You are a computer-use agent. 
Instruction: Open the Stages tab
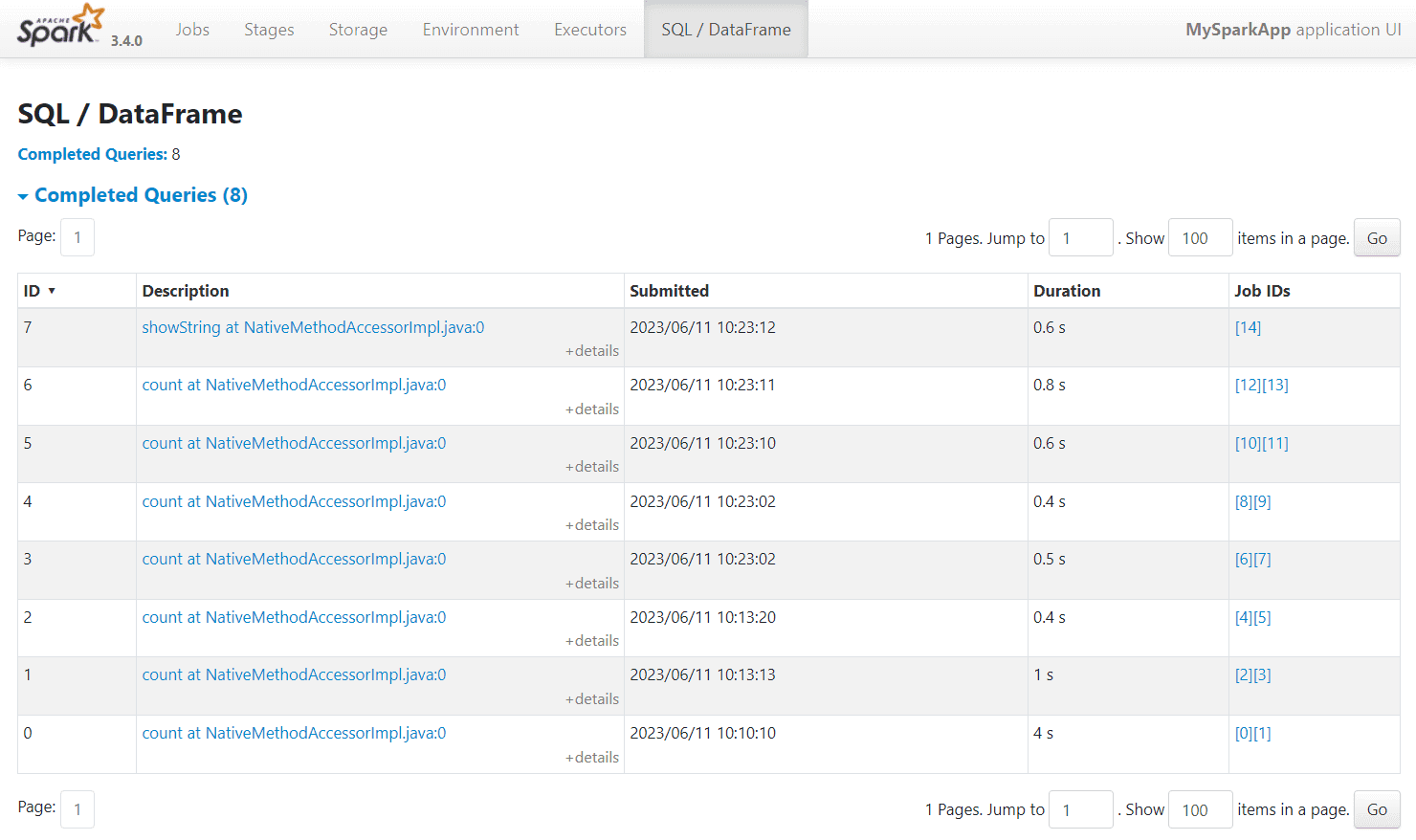pos(269,30)
